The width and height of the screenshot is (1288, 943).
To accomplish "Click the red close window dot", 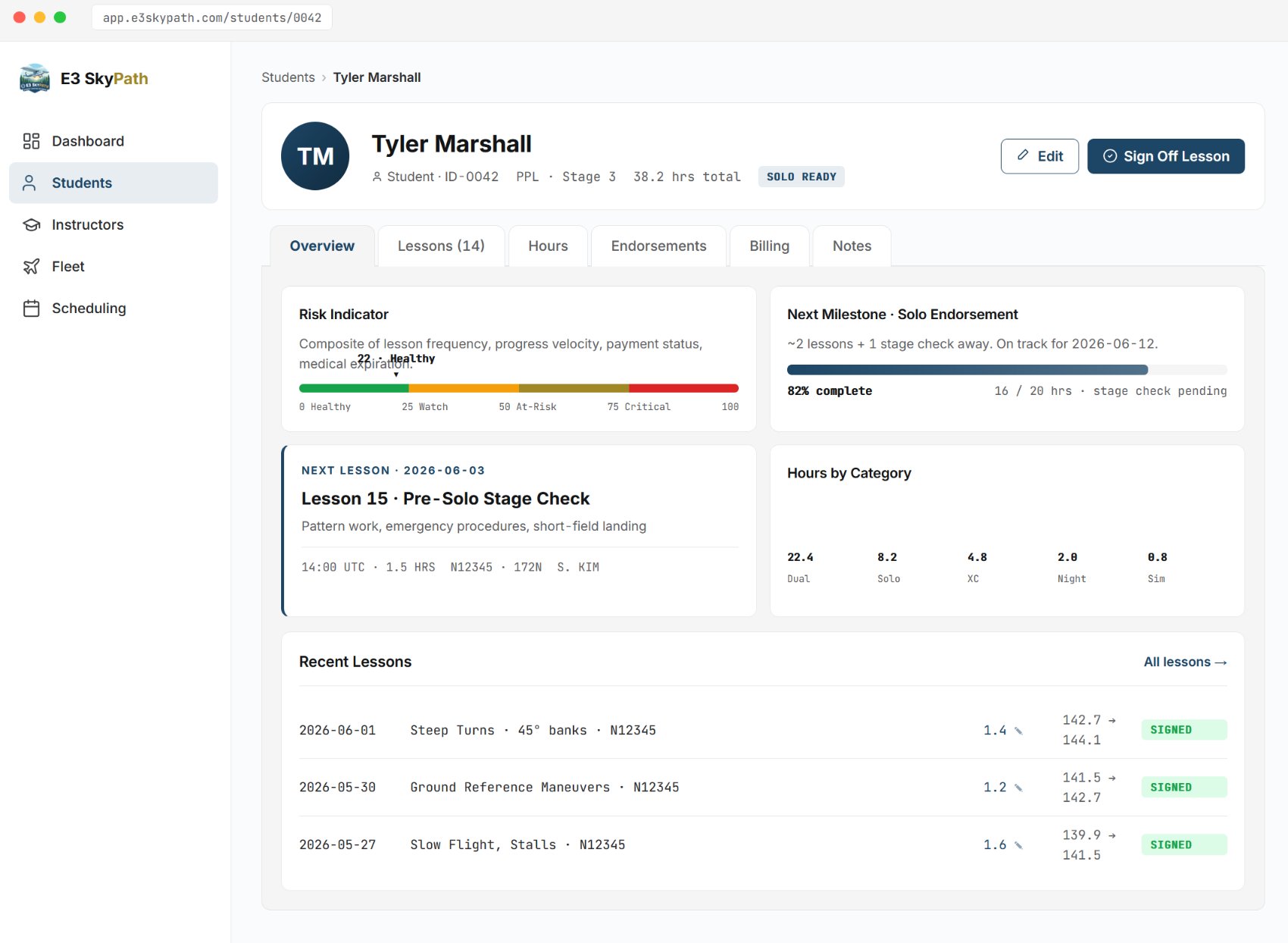I will coord(20,17).
